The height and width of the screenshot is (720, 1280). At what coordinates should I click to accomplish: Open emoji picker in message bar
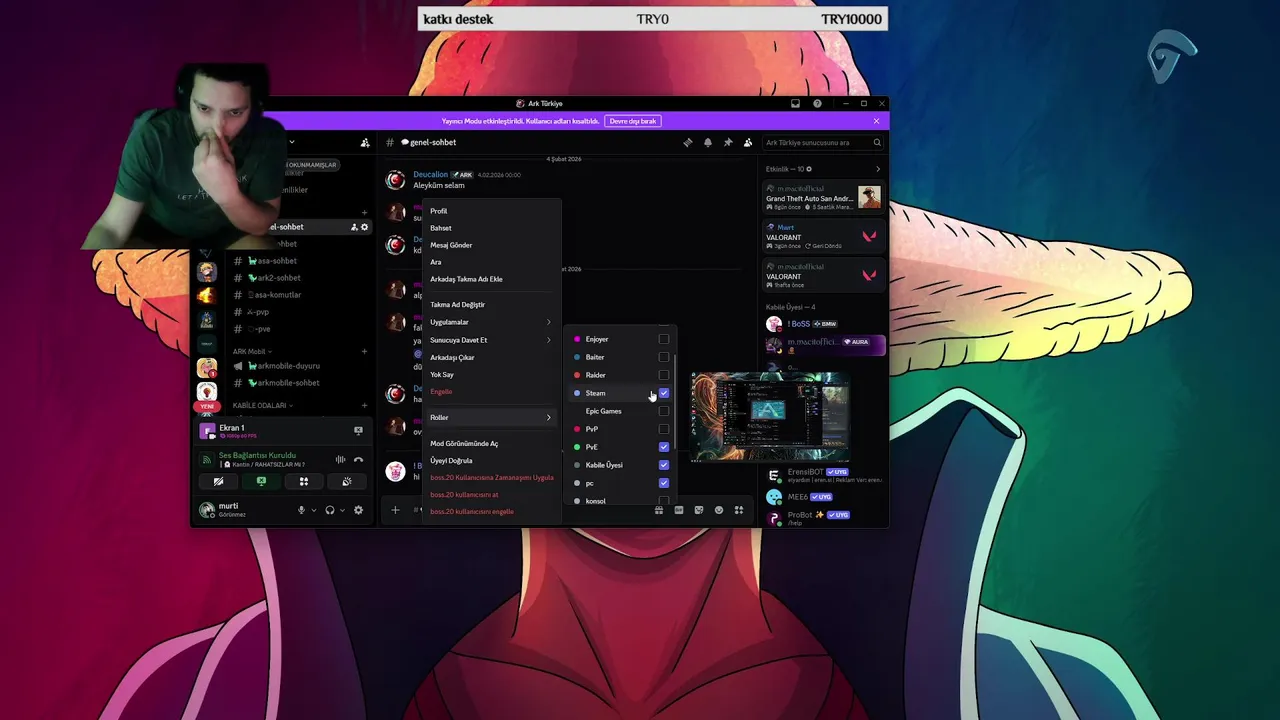(x=719, y=510)
